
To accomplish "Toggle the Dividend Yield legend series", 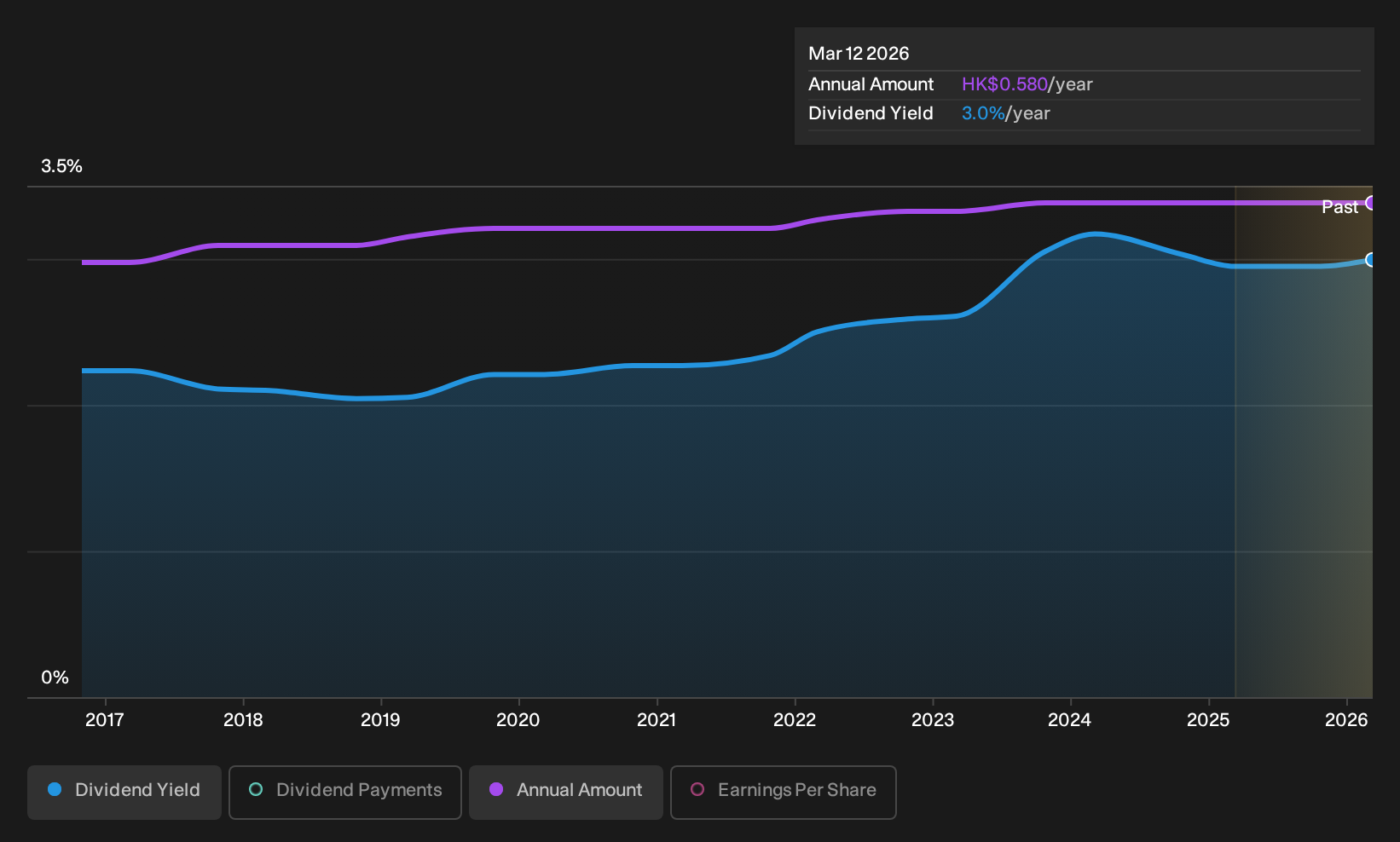I will pyautogui.click(x=124, y=792).
